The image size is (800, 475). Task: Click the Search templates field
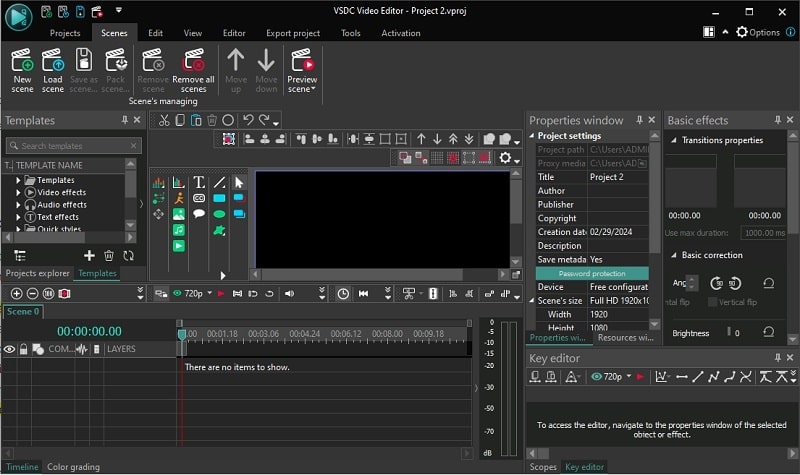tap(73, 146)
